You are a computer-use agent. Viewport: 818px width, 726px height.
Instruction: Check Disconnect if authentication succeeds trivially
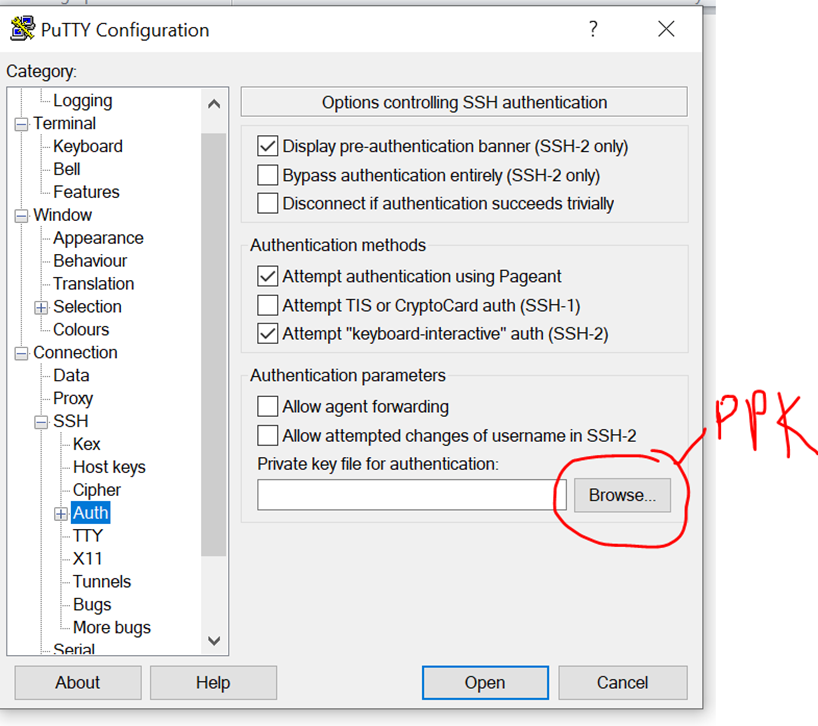click(267, 203)
